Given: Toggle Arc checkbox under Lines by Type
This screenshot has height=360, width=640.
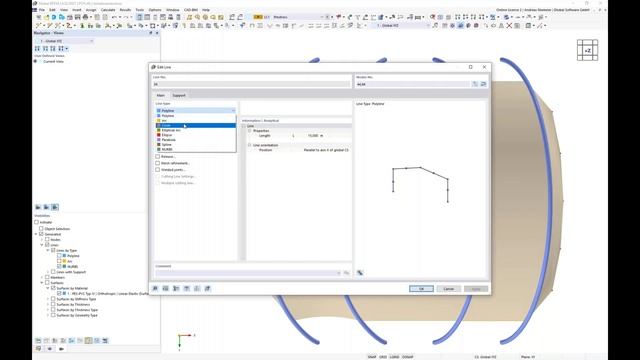Looking at the screenshot, I should coord(59,261).
